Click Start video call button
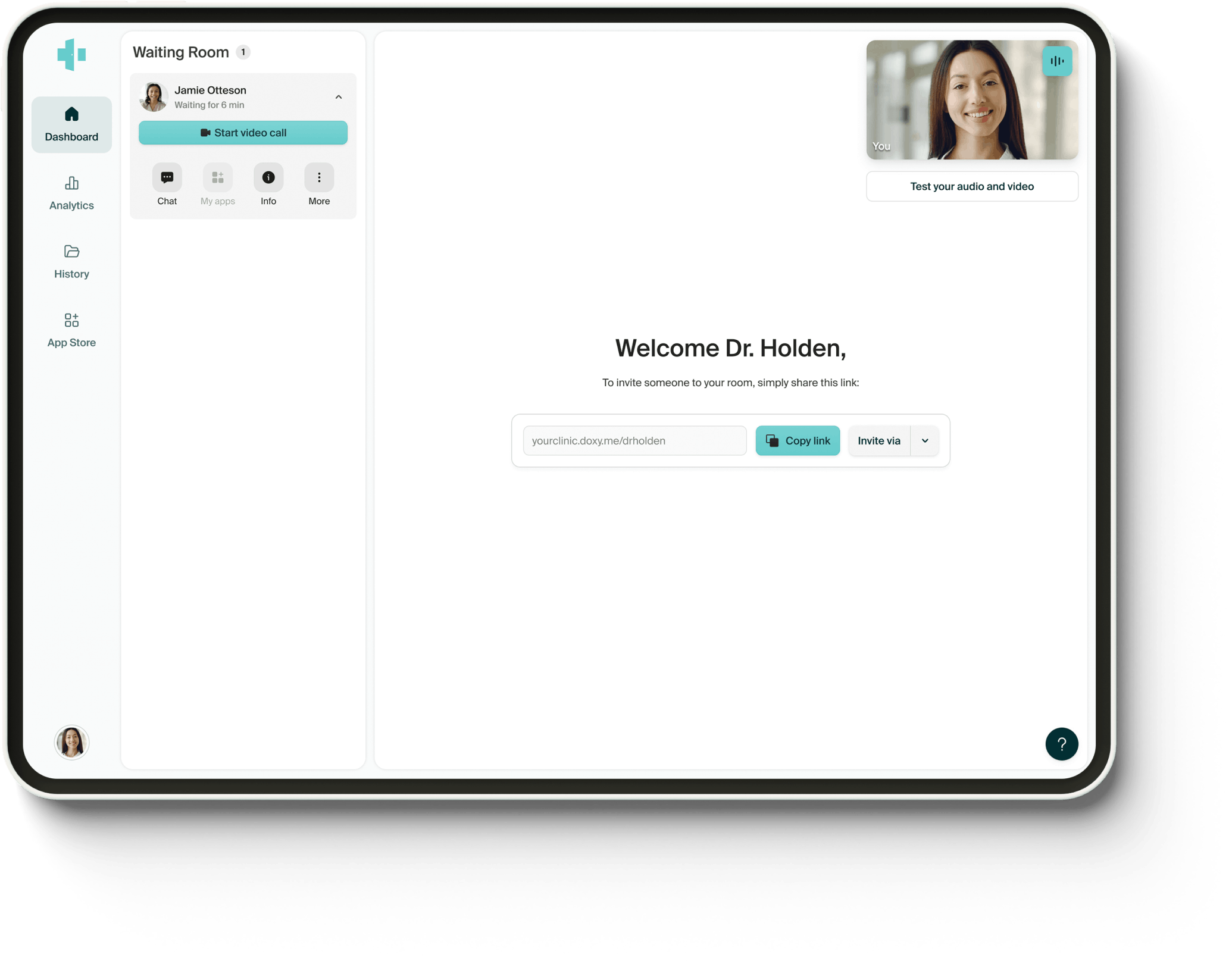 [243, 131]
